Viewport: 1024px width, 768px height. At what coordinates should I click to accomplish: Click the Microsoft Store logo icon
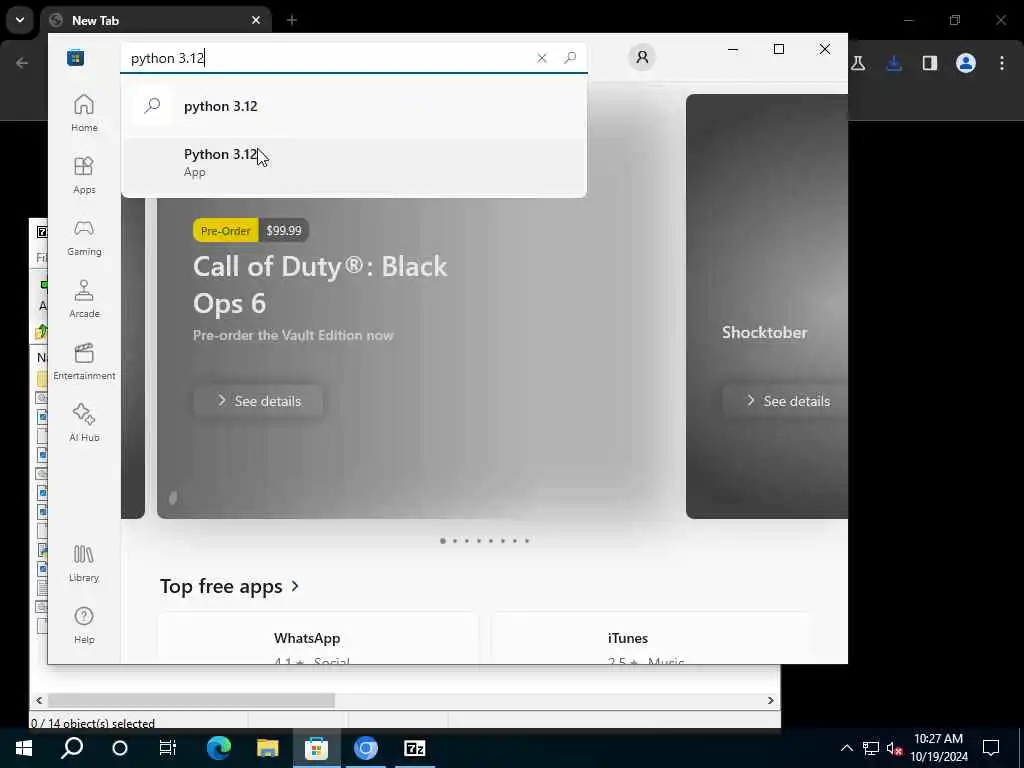click(x=75, y=57)
